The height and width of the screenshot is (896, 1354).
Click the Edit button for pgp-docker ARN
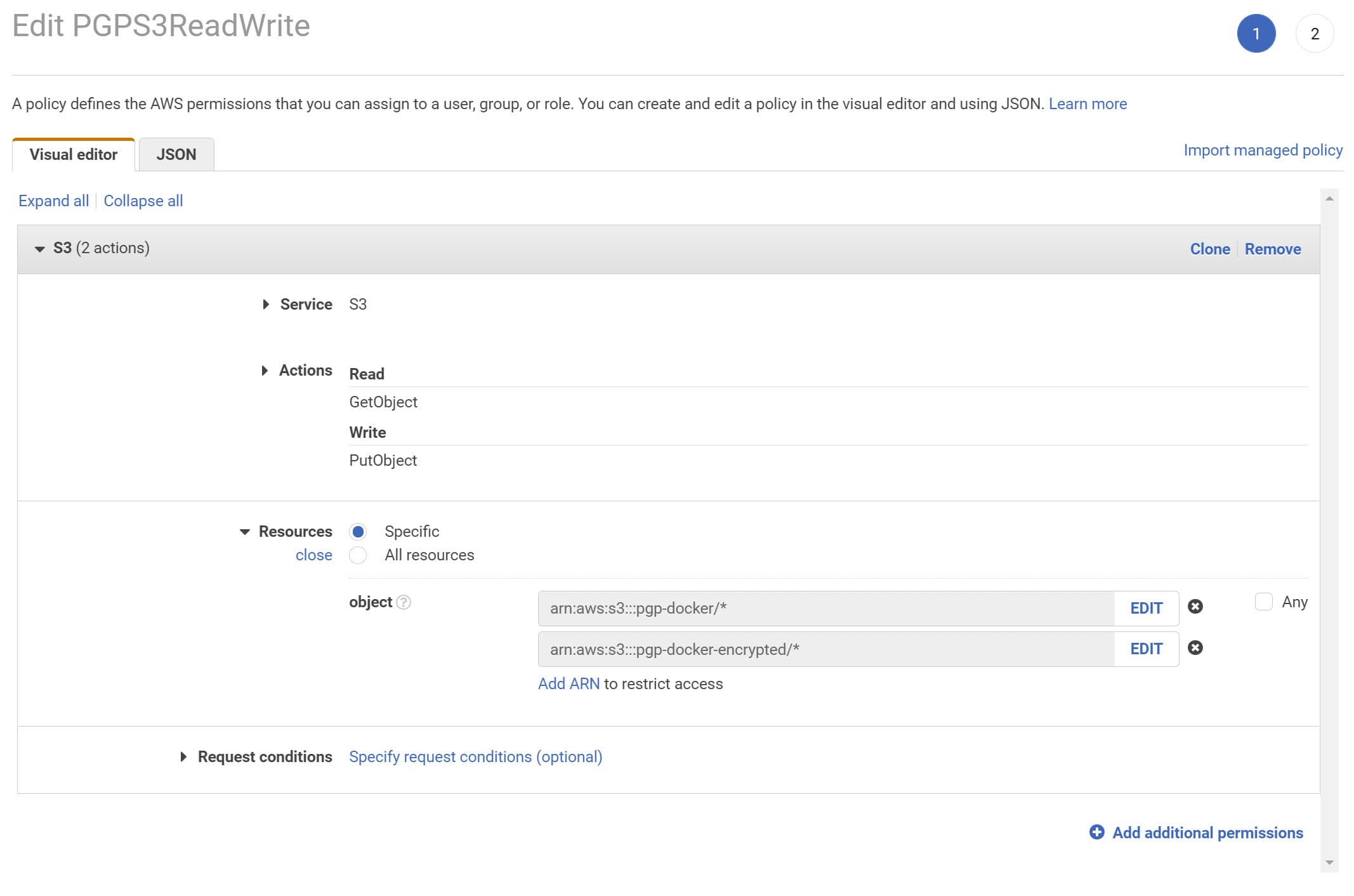pyautogui.click(x=1146, y=608)
